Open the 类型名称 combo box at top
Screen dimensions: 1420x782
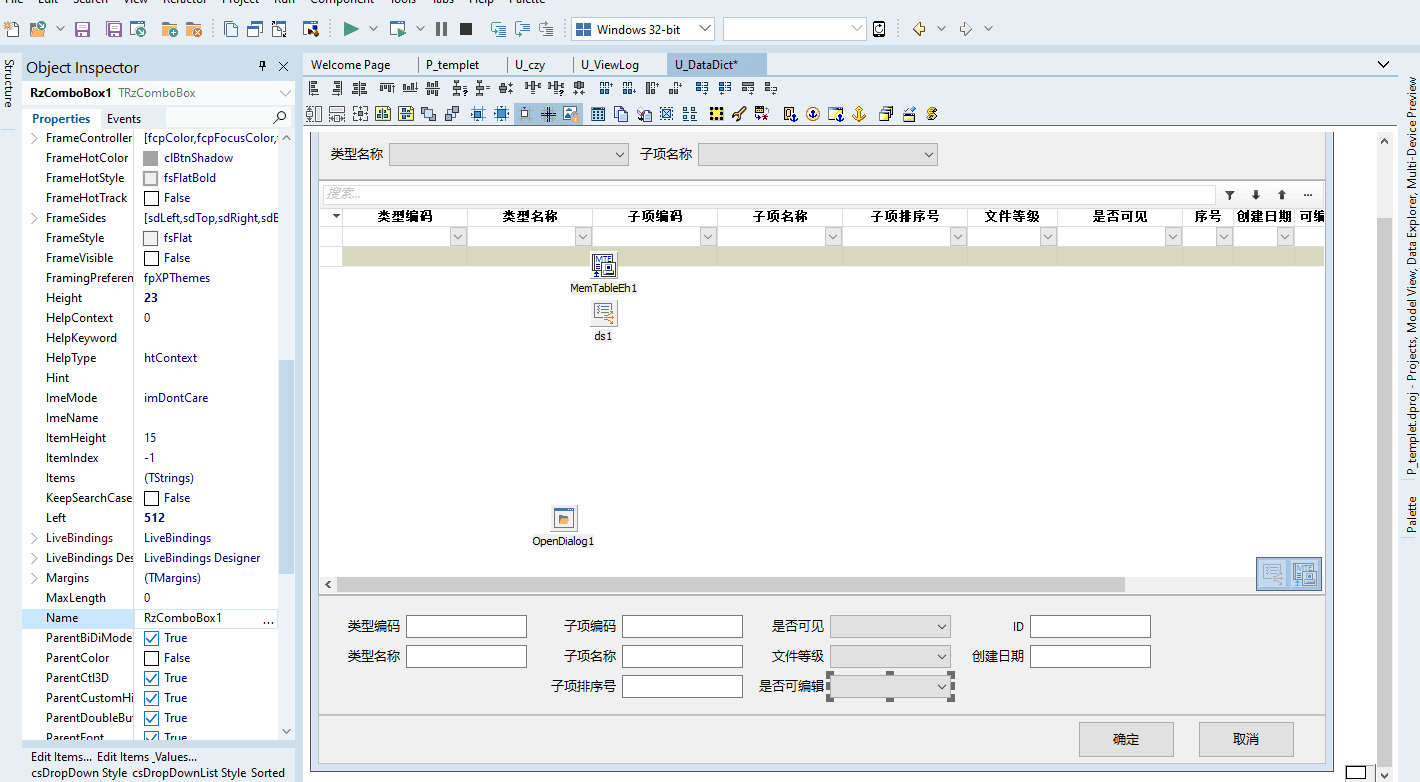pos(508,154)
